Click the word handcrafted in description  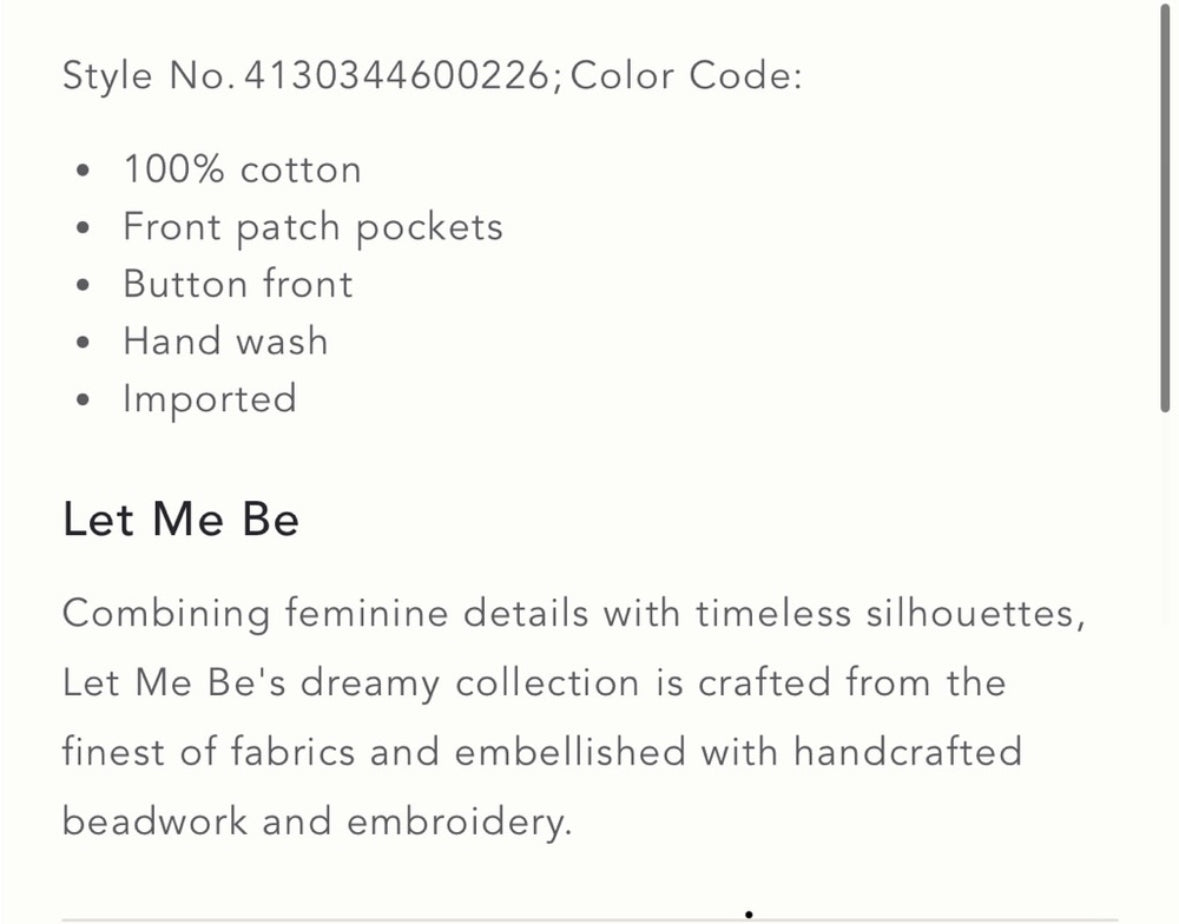(908, 752)
